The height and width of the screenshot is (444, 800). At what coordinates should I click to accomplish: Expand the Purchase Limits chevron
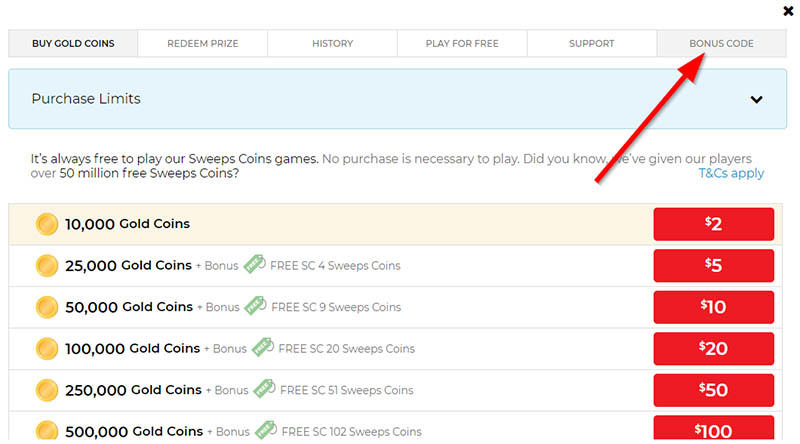click(x=756, y=99)
